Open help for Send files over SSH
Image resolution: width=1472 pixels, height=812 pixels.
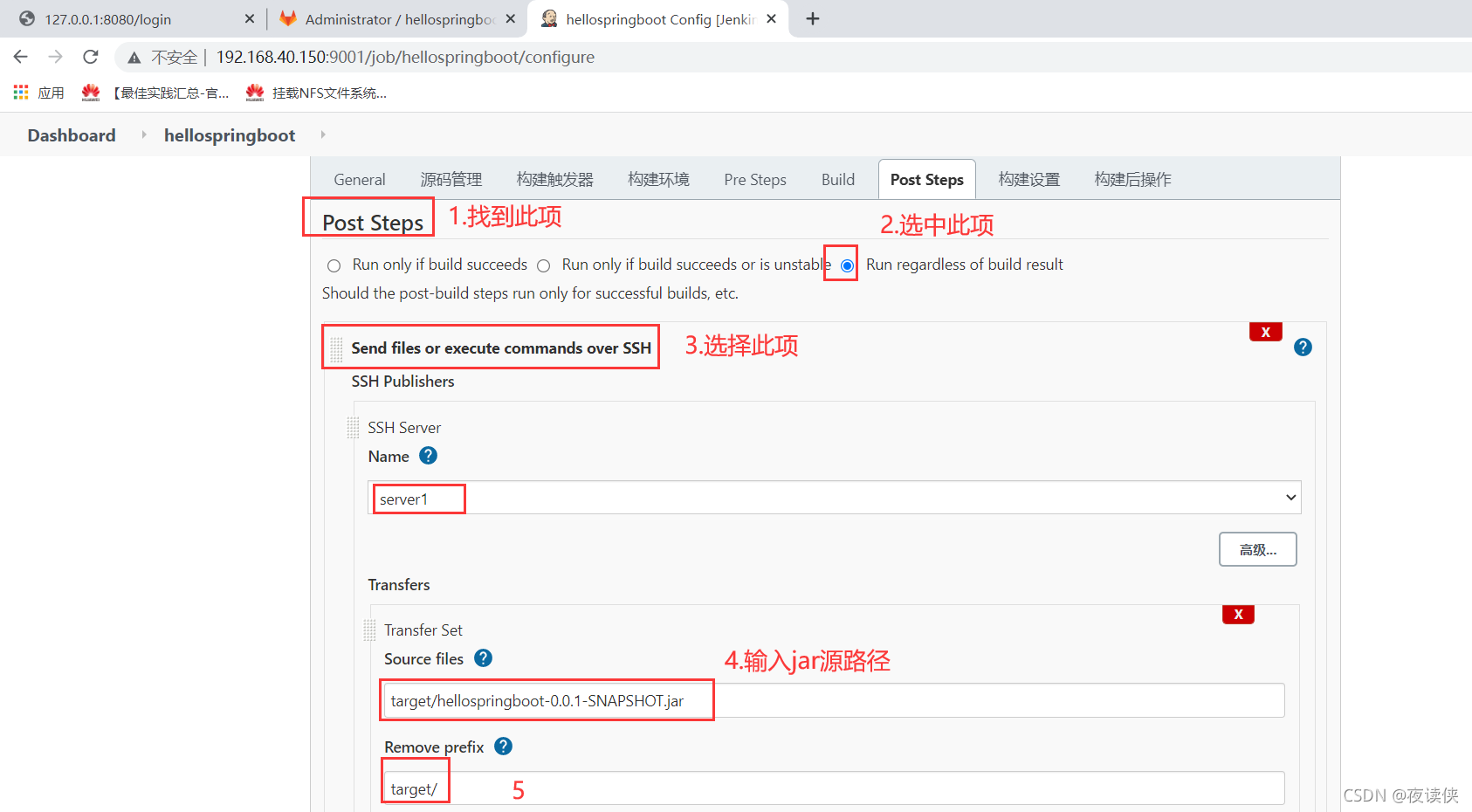pos(1303,348)
